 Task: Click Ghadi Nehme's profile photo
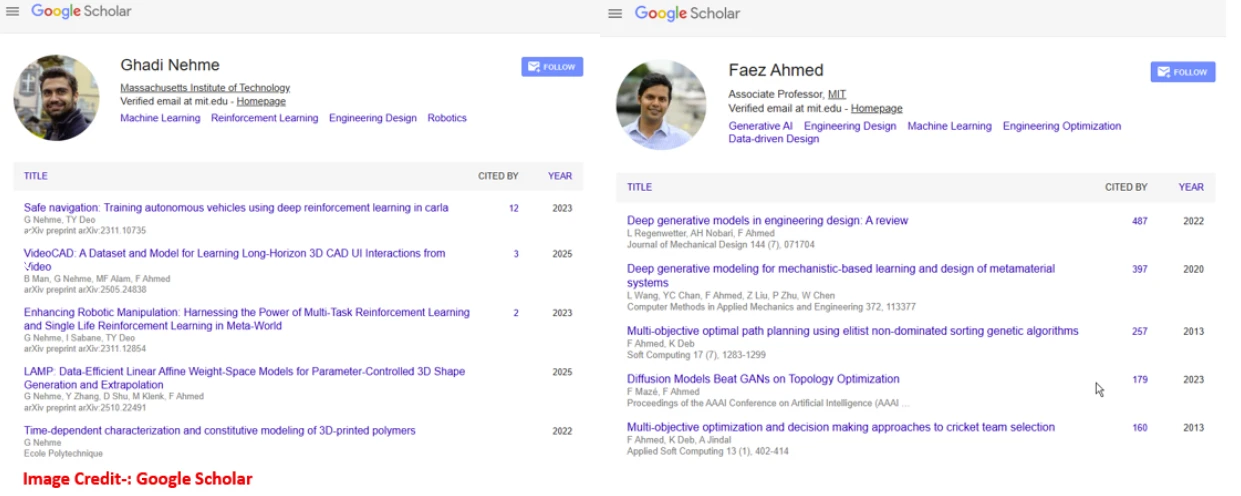[56, 97]
